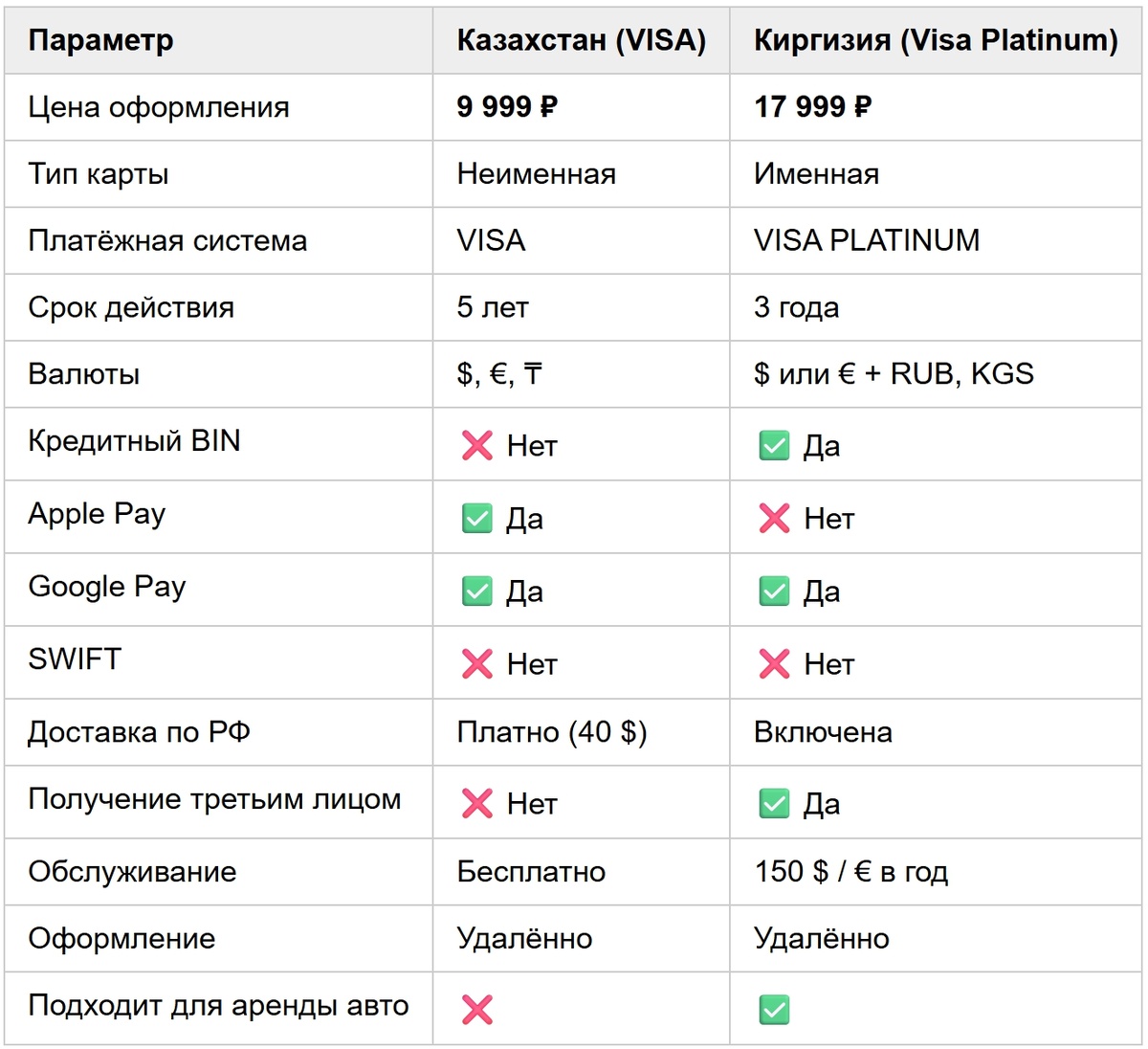Click green checkmark for Google Pay Kyrgyzstan
The image size is (1148, 1049).
coord(774,591)
